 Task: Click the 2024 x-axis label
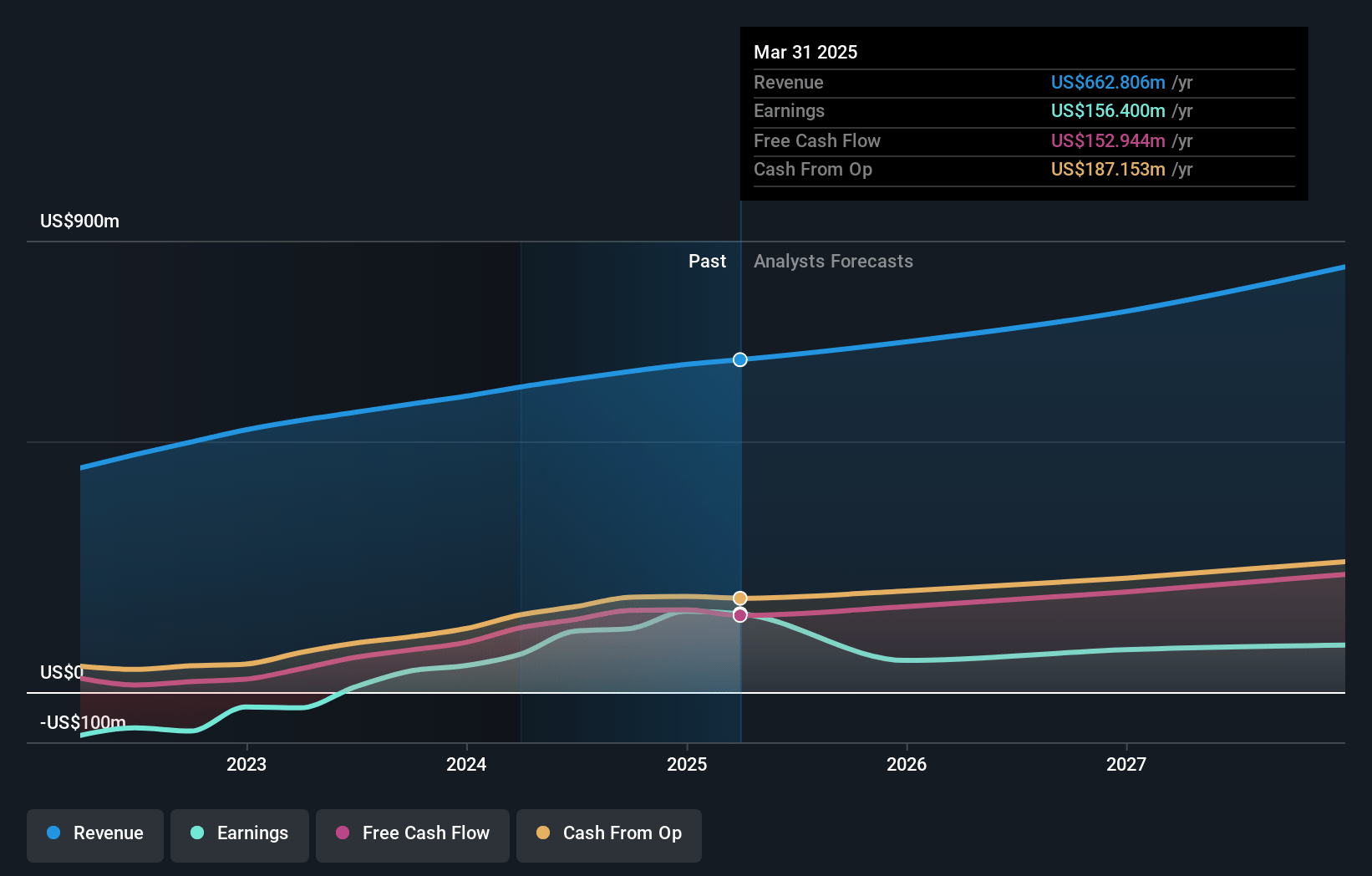[466, 764]
